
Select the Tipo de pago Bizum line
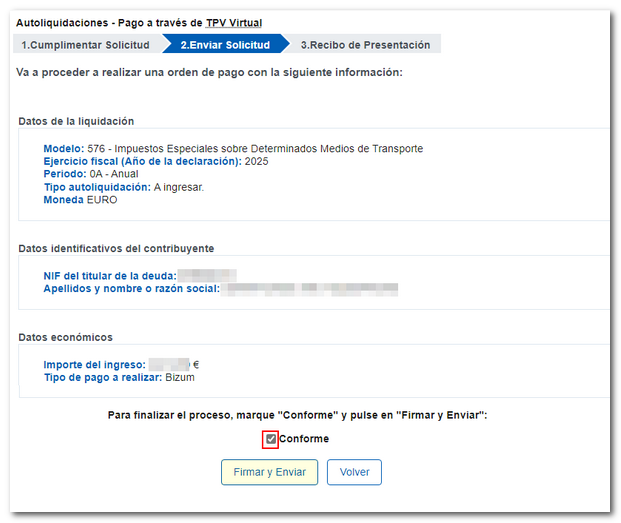pos(118,378)
